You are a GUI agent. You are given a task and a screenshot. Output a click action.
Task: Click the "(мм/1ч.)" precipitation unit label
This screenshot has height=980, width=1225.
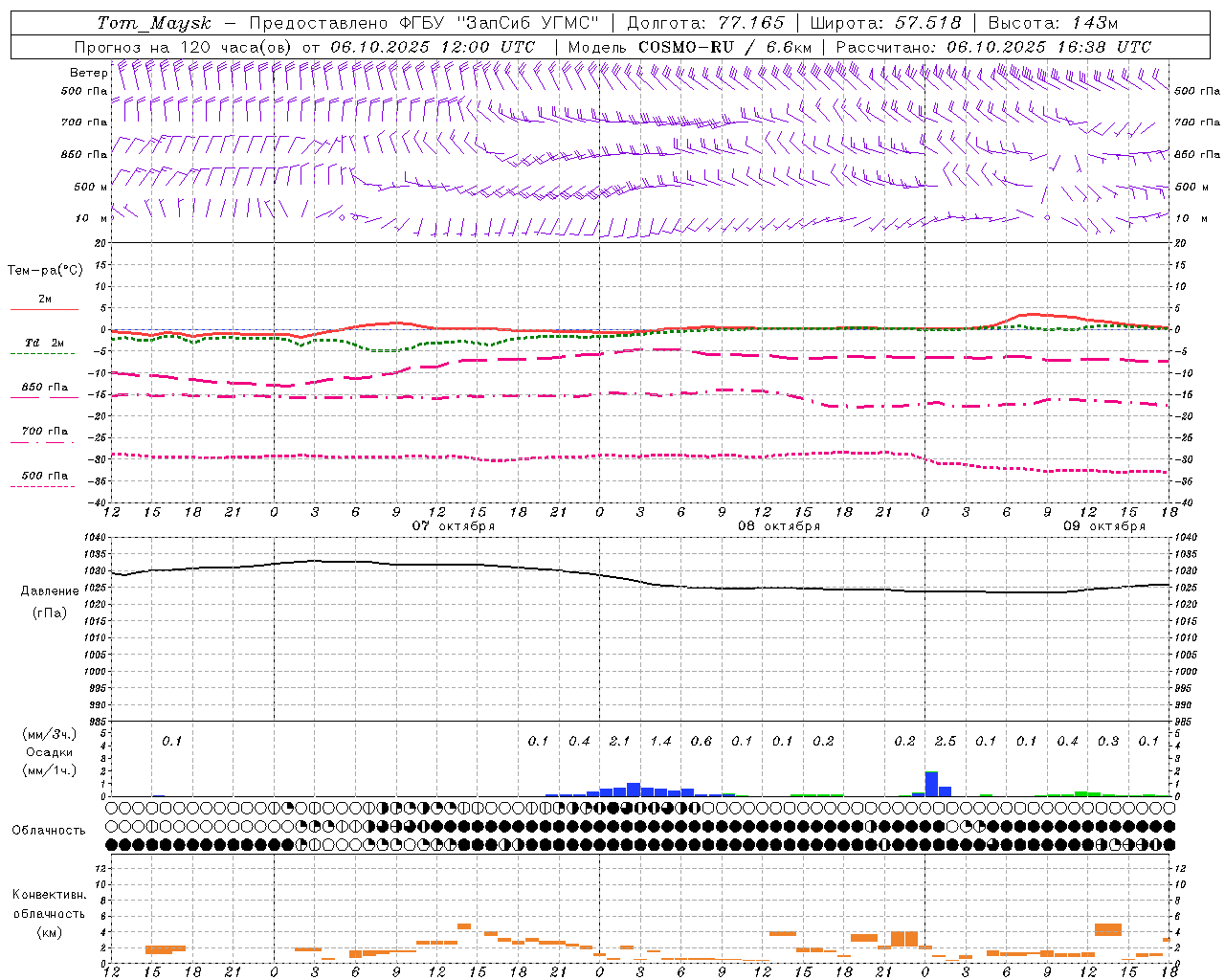click(50, 769)
